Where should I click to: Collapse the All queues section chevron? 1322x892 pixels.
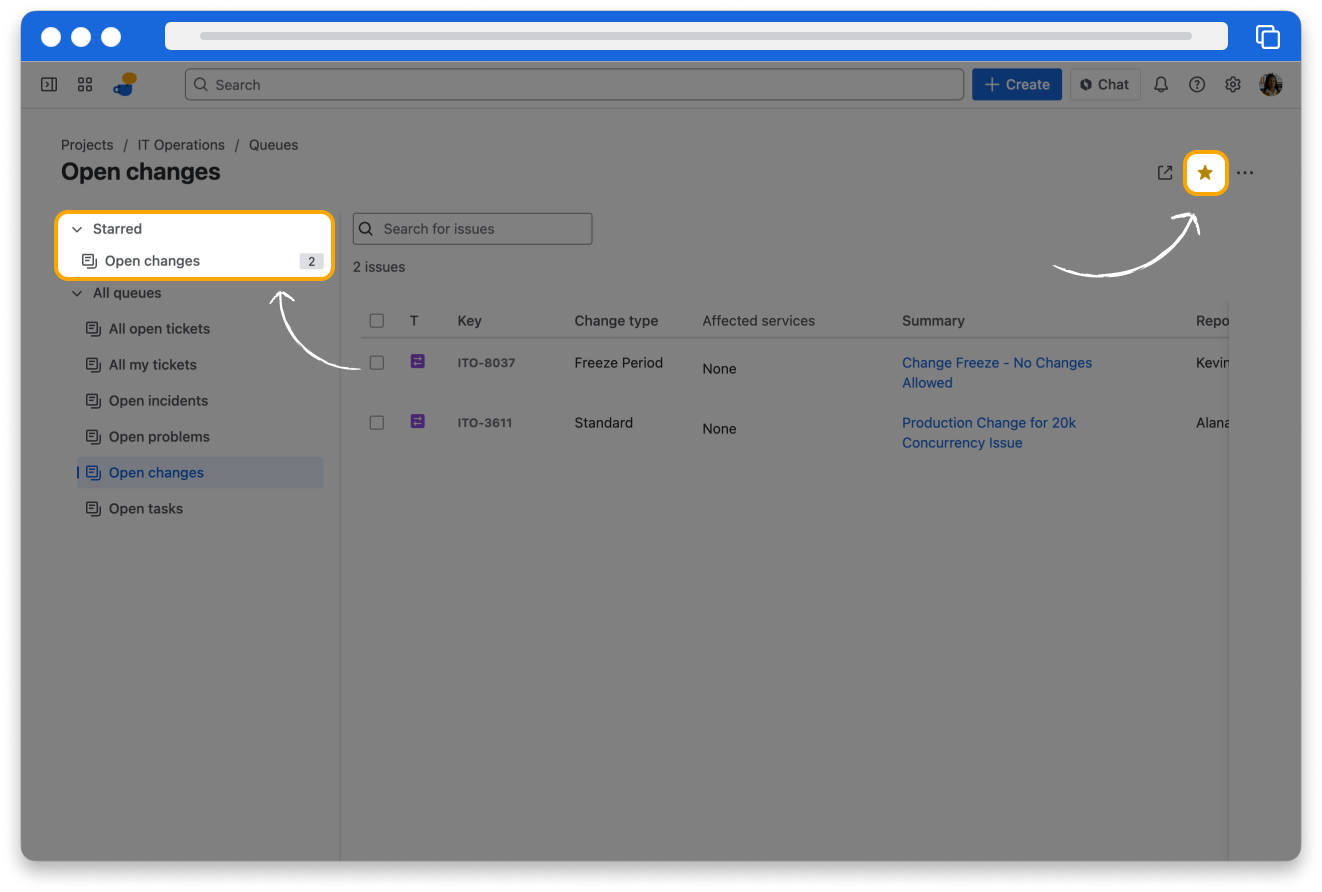pos(77,293)
